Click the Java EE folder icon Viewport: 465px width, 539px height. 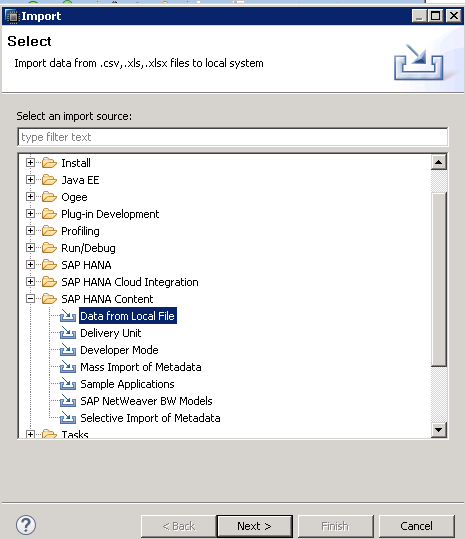(x=49, y=180)
